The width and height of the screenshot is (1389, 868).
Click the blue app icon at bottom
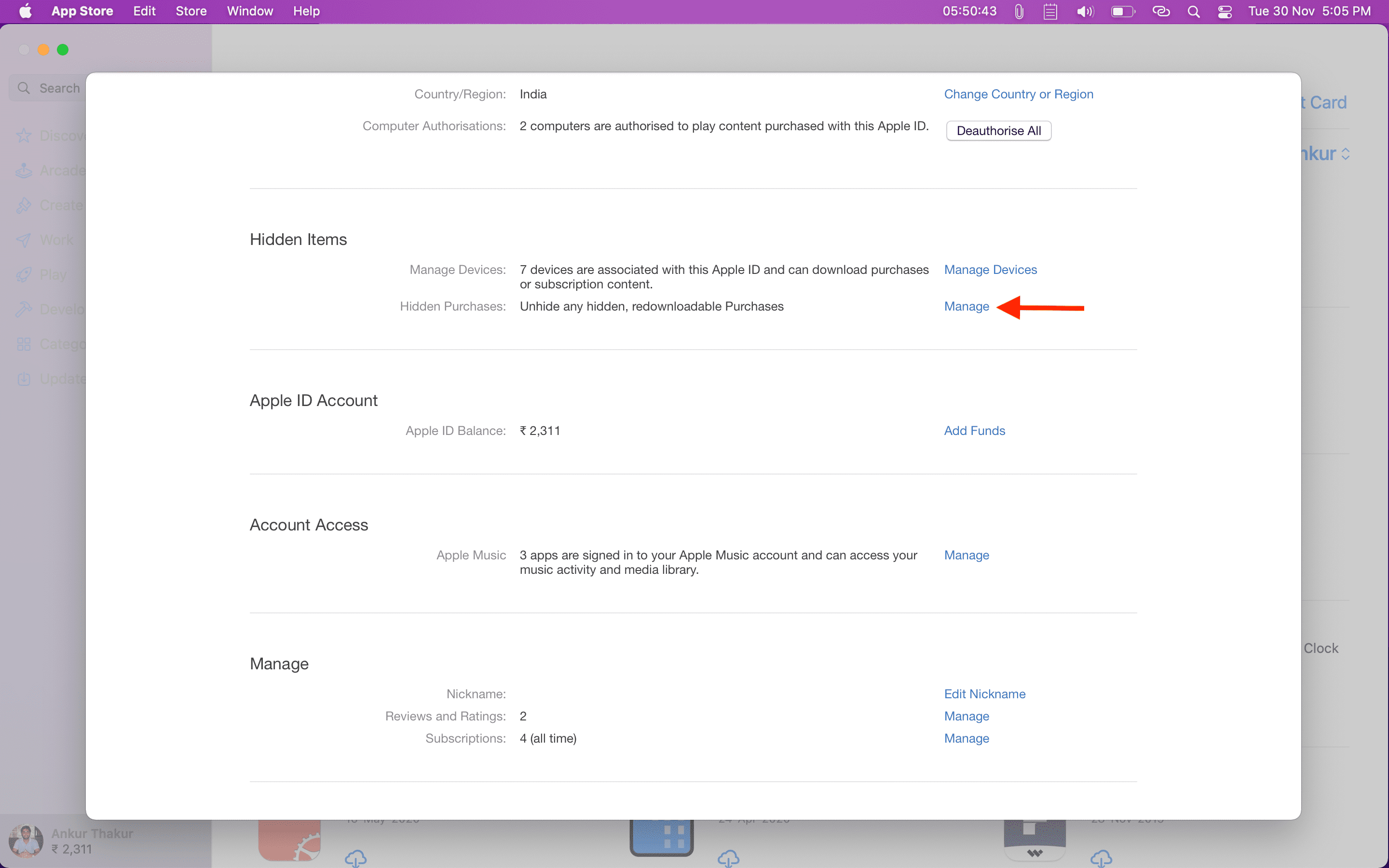click(x=661, y=838)
